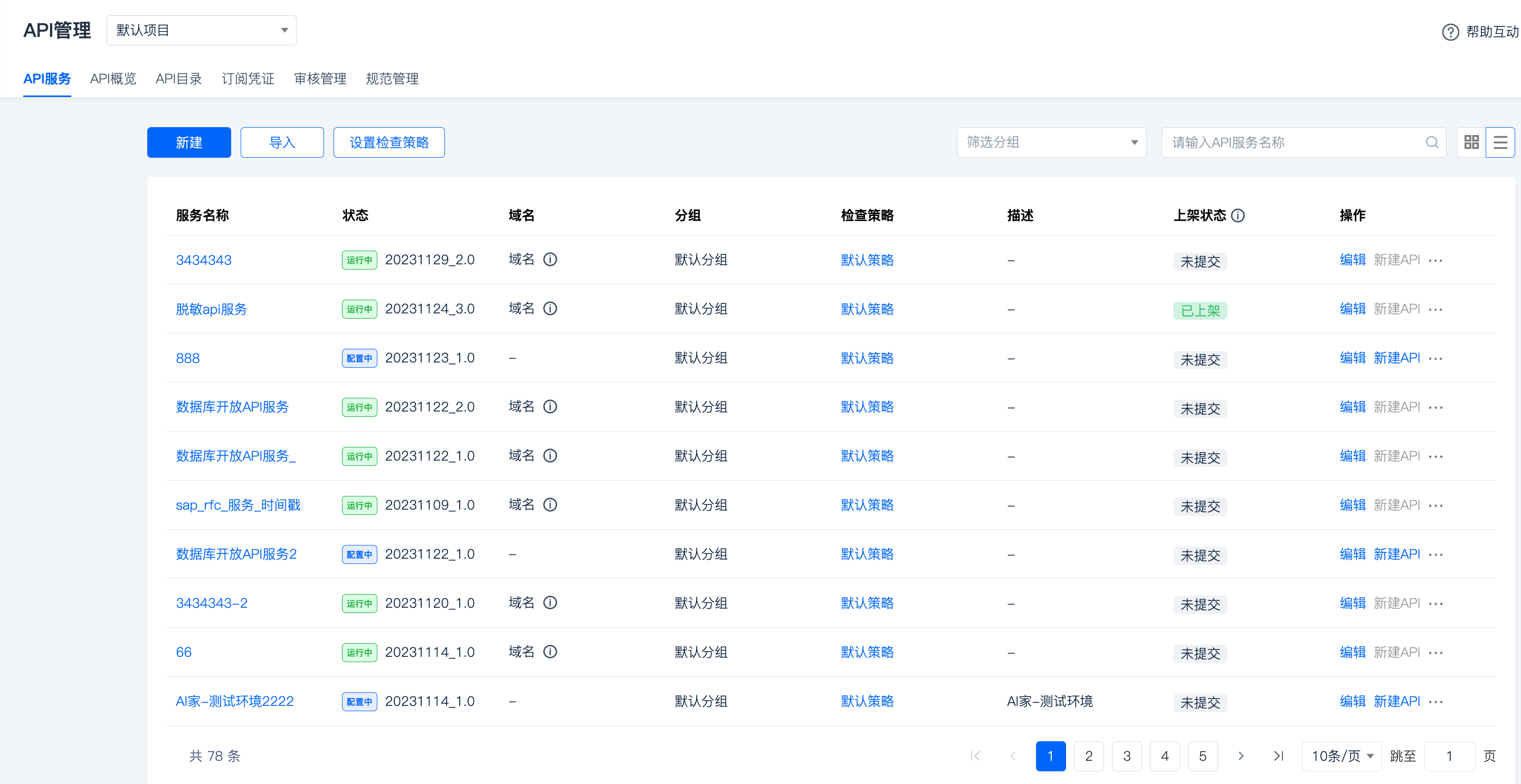Open the 审核管理 tab
This screenshot has width=1521, height=784.
coord(320,79)
